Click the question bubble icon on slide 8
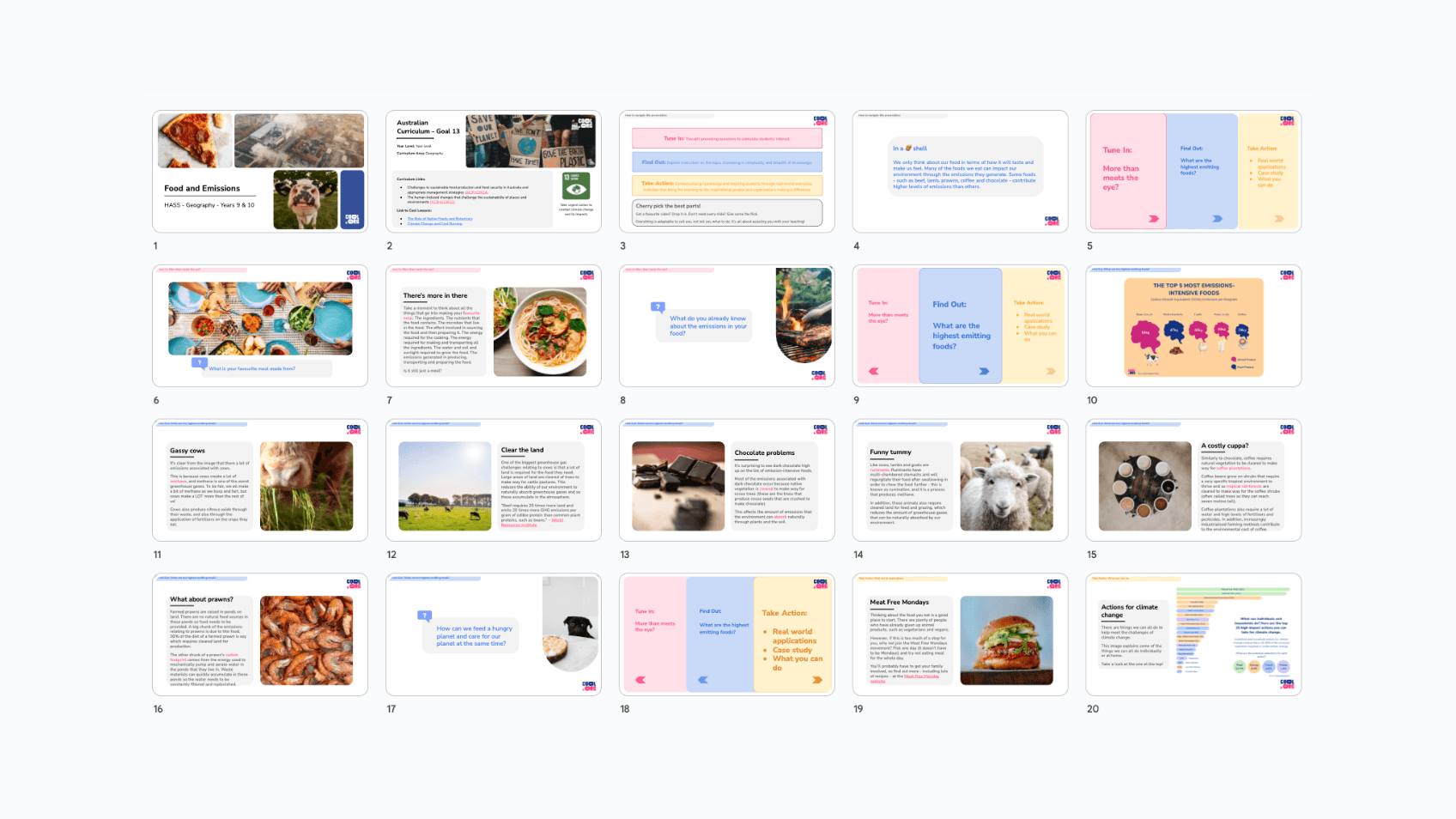 658,306
